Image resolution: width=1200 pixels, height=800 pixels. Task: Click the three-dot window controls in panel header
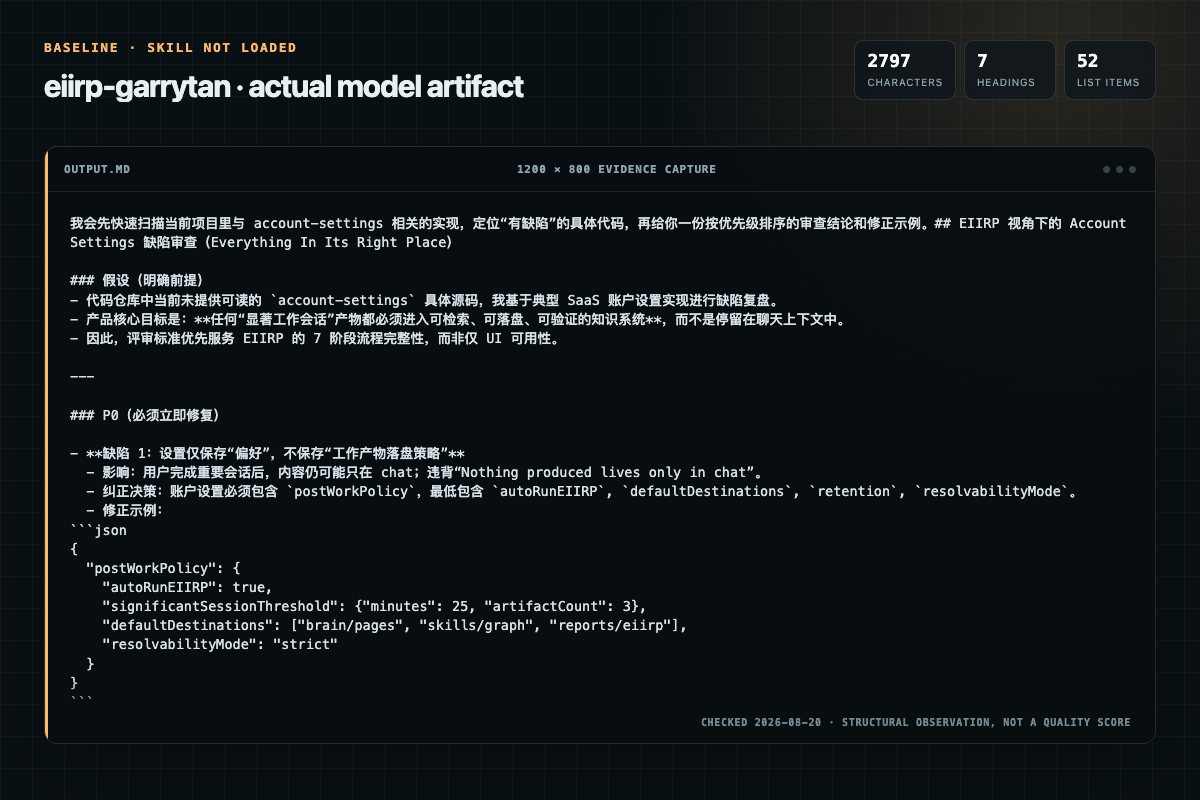(x=1119, y=170)
